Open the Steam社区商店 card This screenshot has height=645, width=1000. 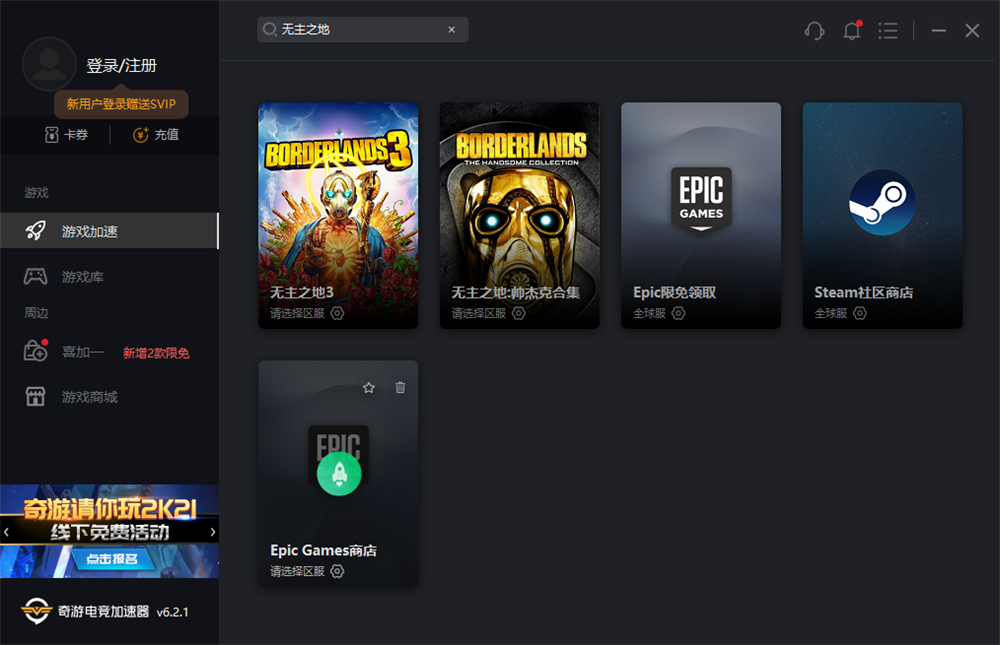(883, 216)
